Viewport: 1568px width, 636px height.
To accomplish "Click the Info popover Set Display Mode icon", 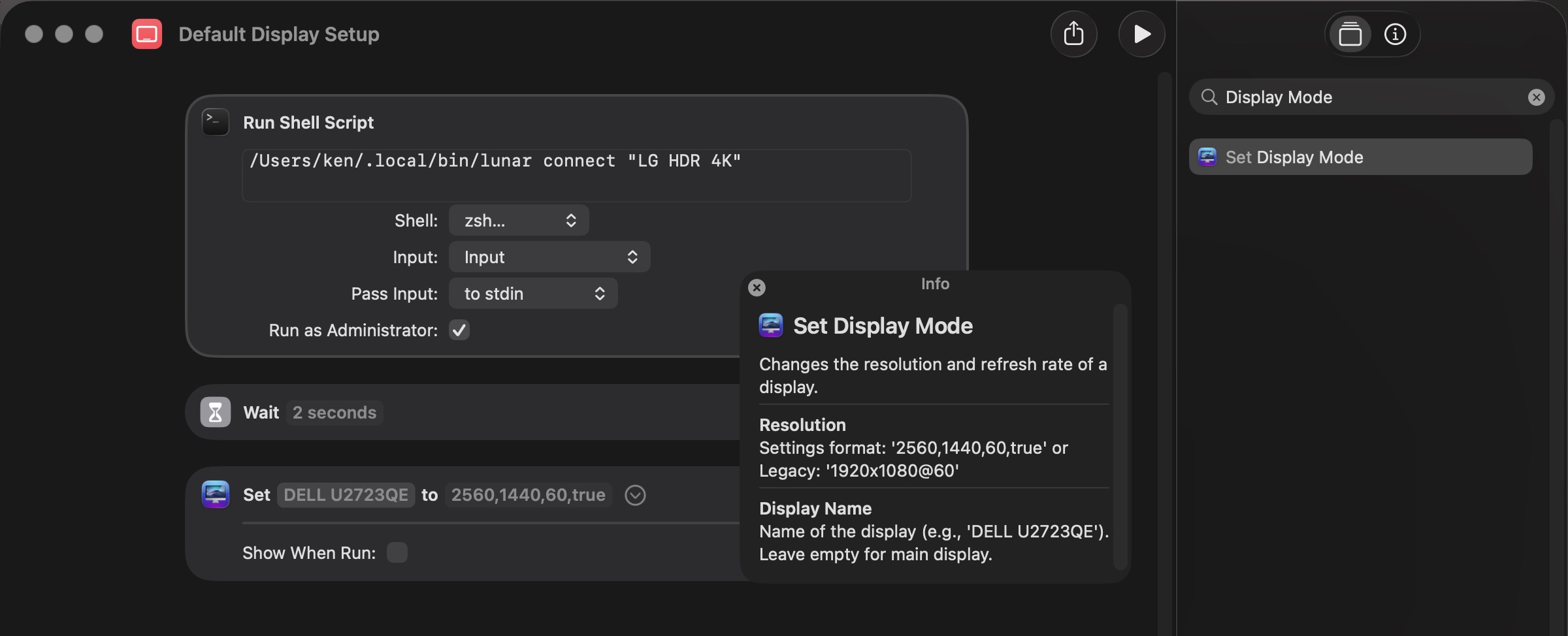I will (x=771, y=325).
